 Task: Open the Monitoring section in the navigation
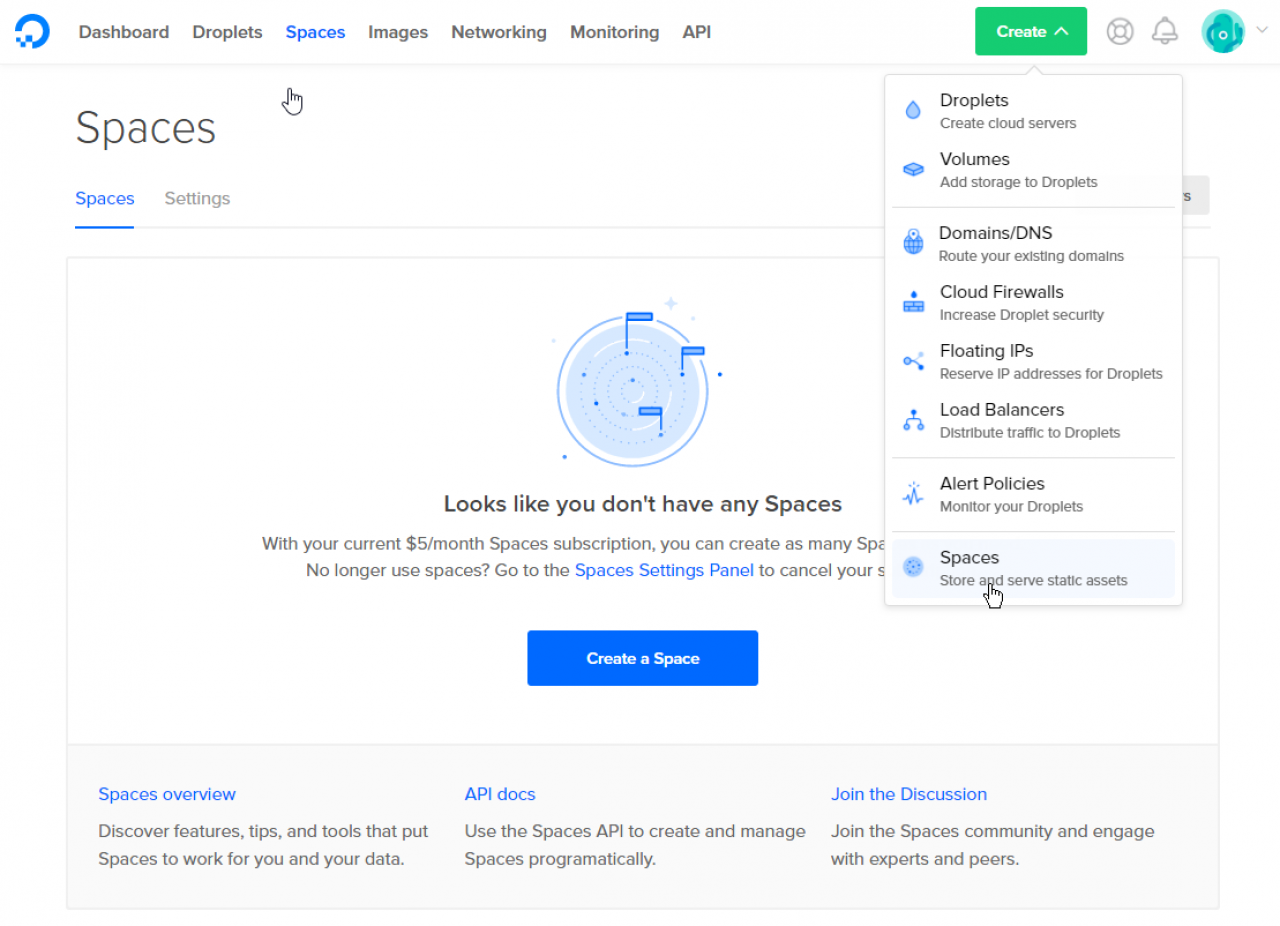tap(614, 32)
